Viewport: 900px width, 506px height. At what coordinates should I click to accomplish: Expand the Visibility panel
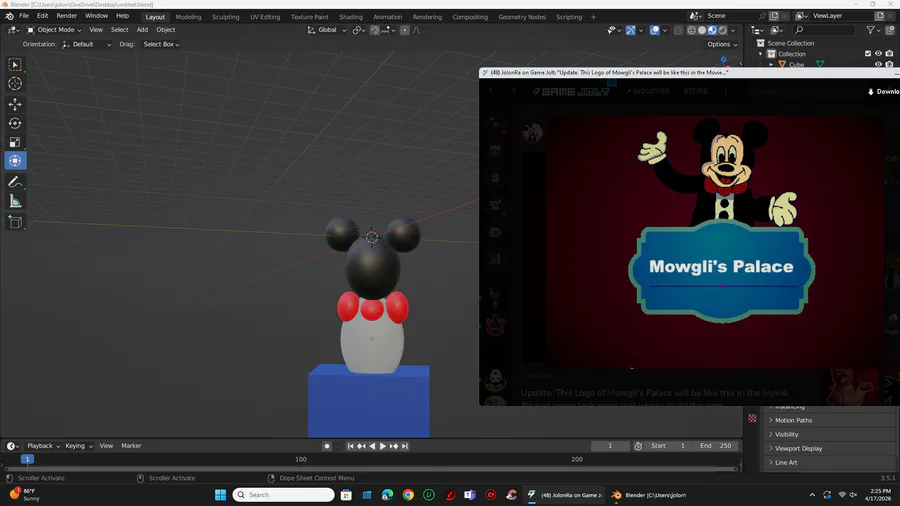(x=786, y=435)
